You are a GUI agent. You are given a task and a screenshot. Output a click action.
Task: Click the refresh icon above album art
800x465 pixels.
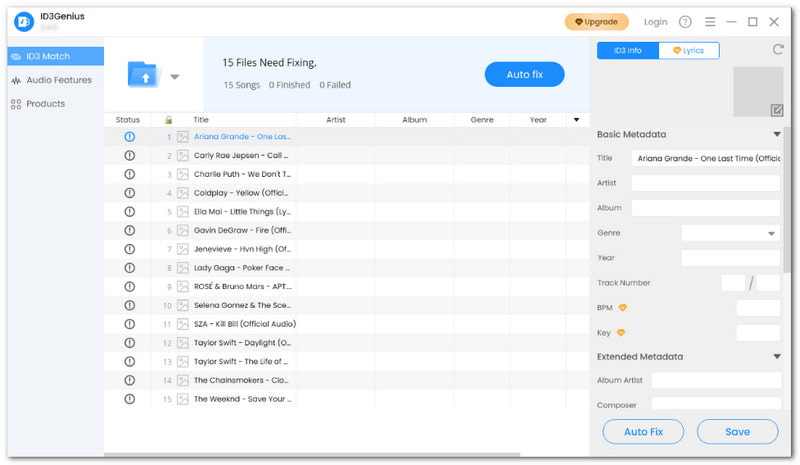[777, 50]
